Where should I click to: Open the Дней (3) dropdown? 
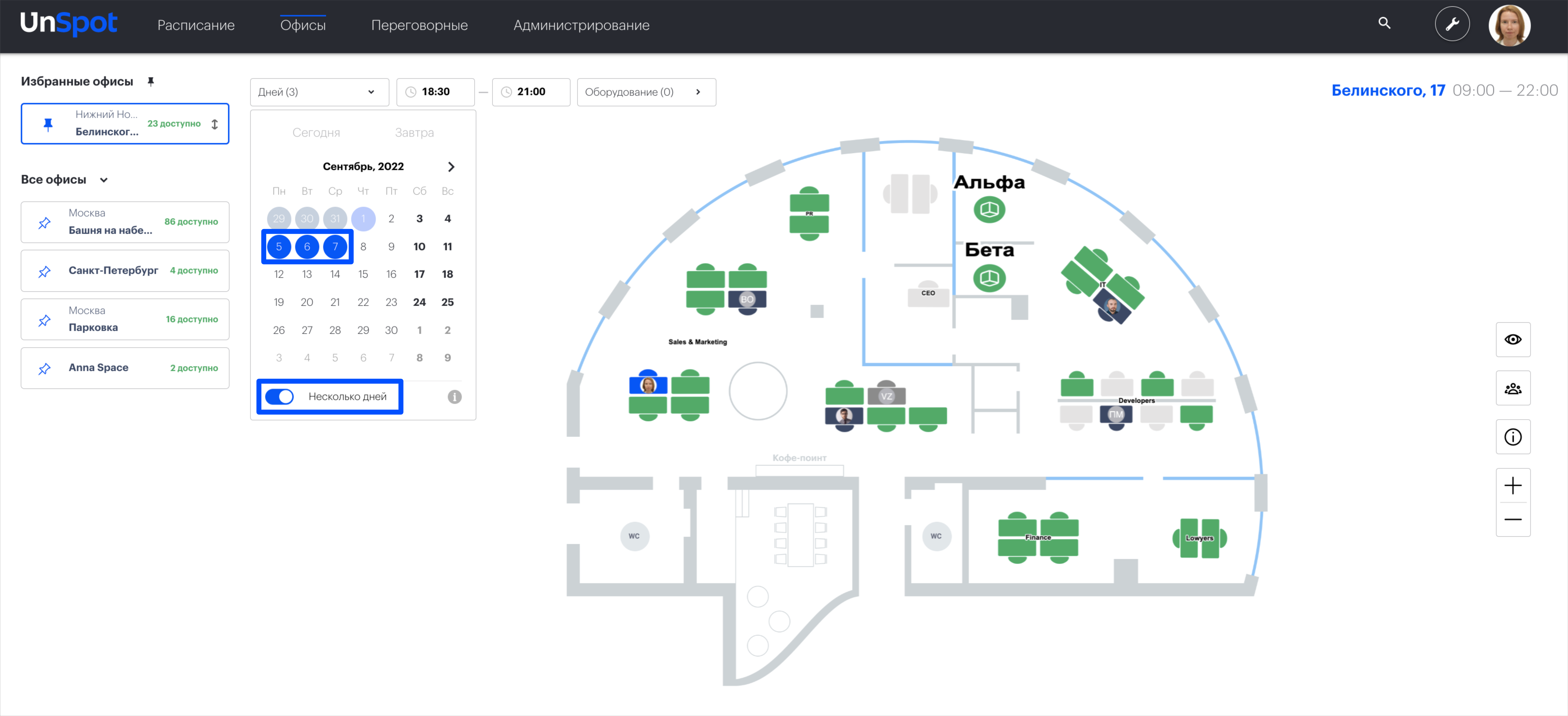319,92
